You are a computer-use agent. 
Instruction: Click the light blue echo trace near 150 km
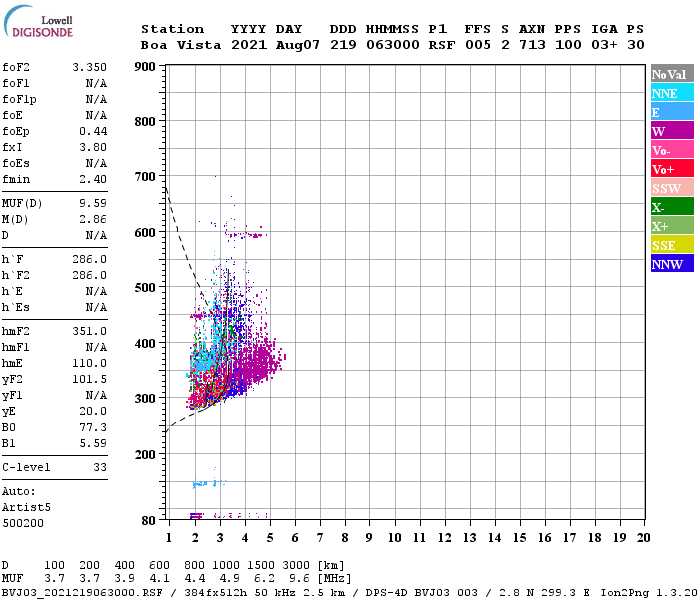[x=209, y=483]
